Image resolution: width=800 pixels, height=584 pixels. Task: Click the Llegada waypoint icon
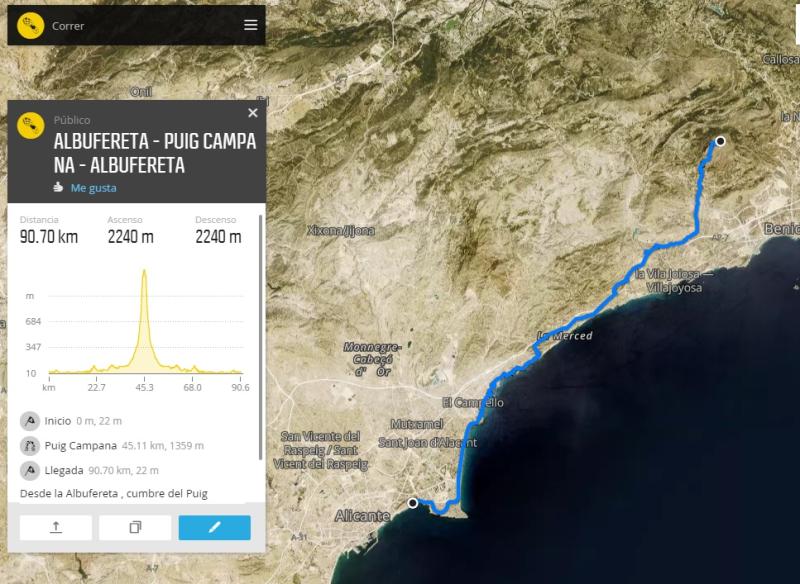(30, 470)
